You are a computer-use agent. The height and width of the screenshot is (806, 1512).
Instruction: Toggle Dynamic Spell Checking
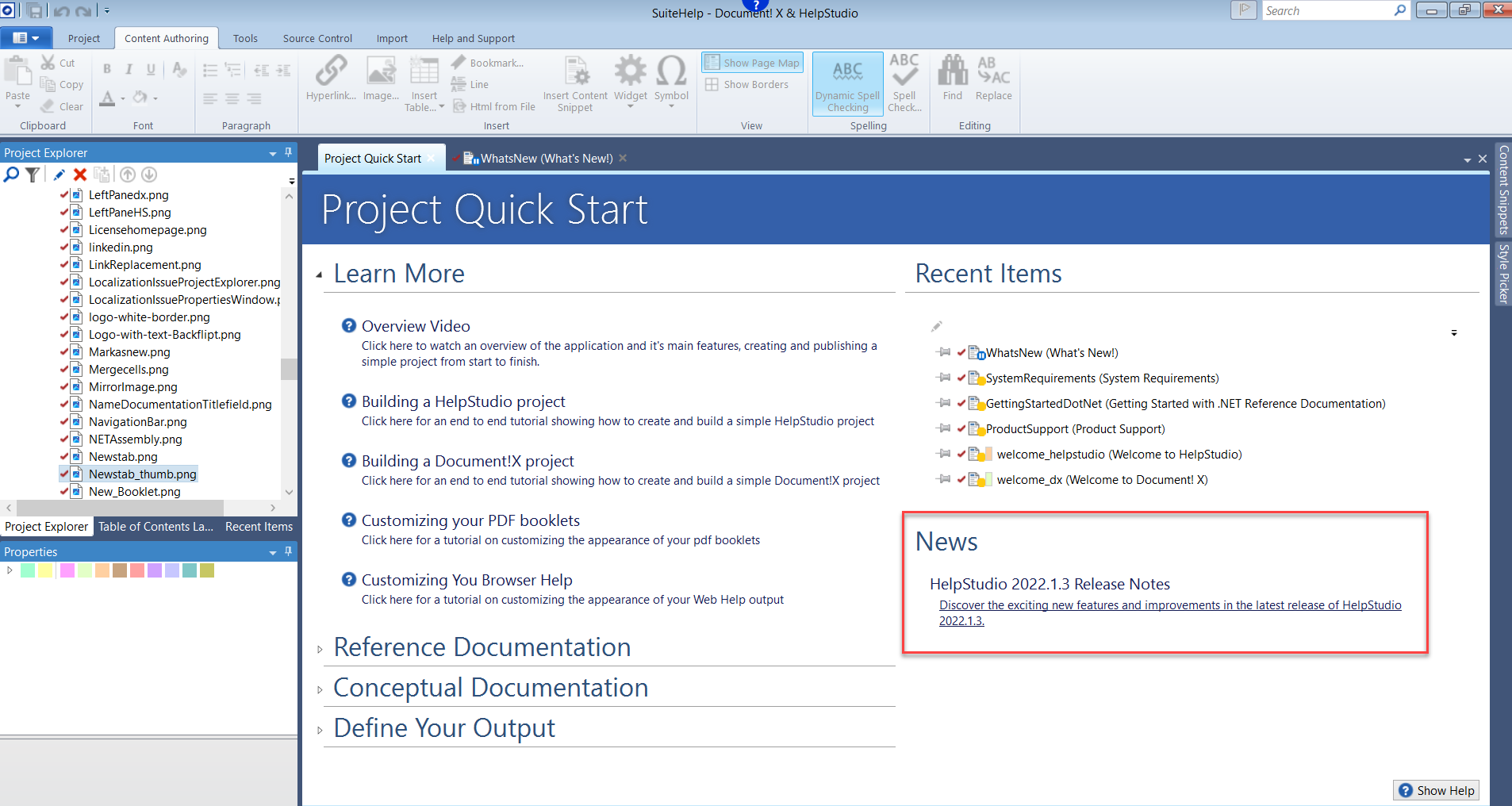847,83
